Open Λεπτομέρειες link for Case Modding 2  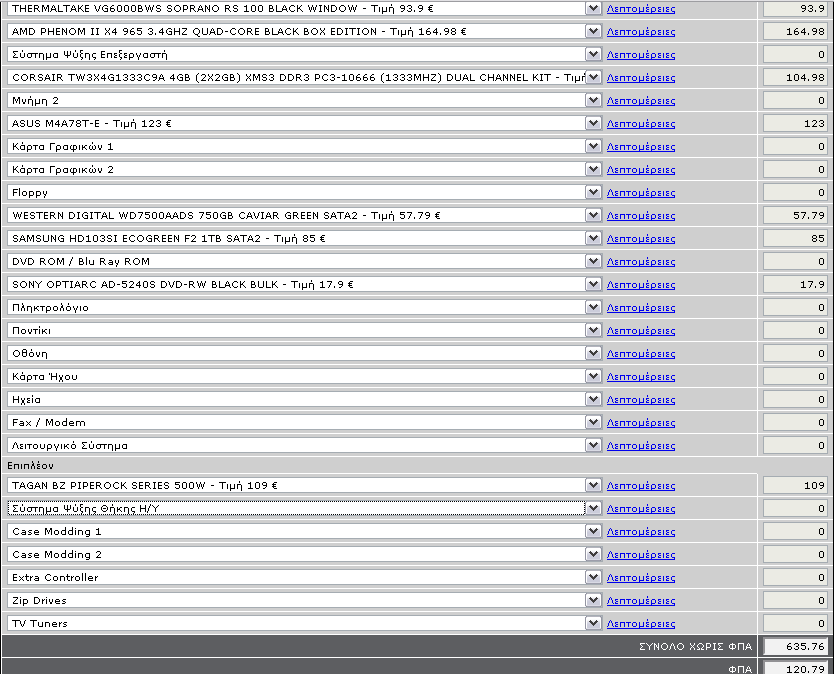tap(641, 555)
